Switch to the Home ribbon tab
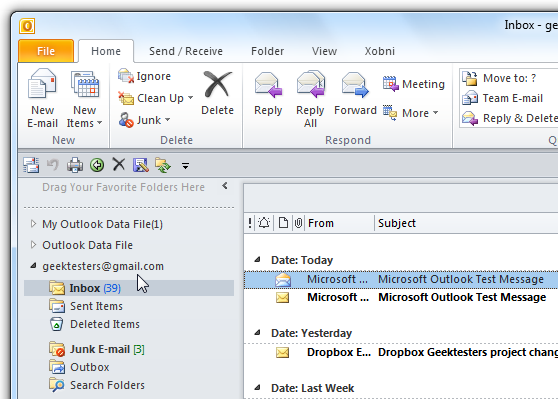The width and height of the screenshot is (558, 399). 106,51
